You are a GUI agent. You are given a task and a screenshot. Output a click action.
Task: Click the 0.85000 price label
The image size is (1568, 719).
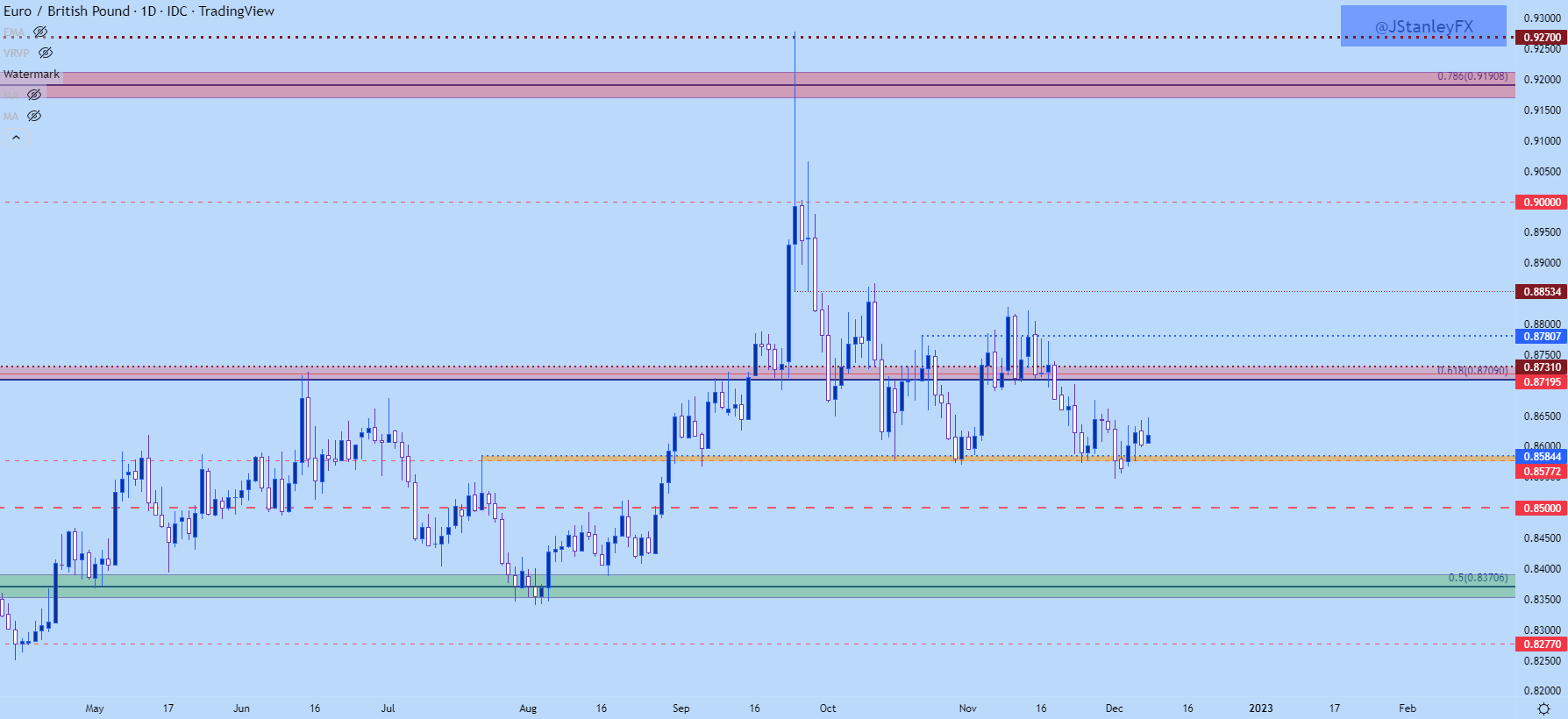point(1542,509)
